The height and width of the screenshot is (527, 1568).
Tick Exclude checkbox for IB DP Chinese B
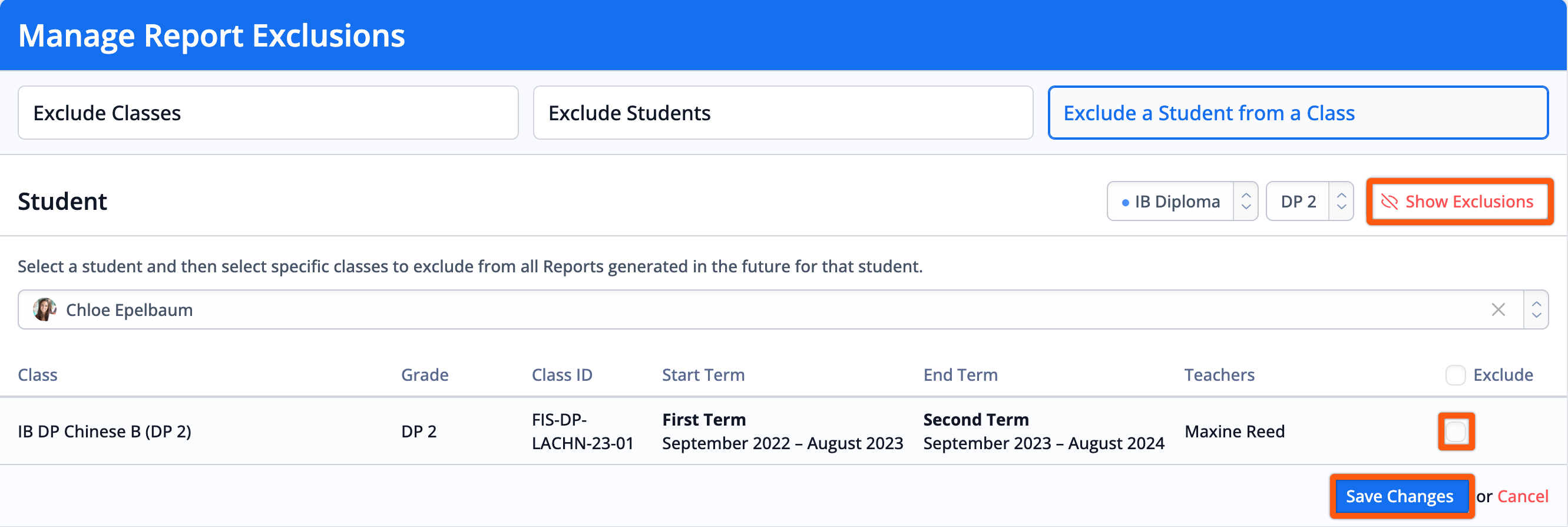[x=1455, y=432]
